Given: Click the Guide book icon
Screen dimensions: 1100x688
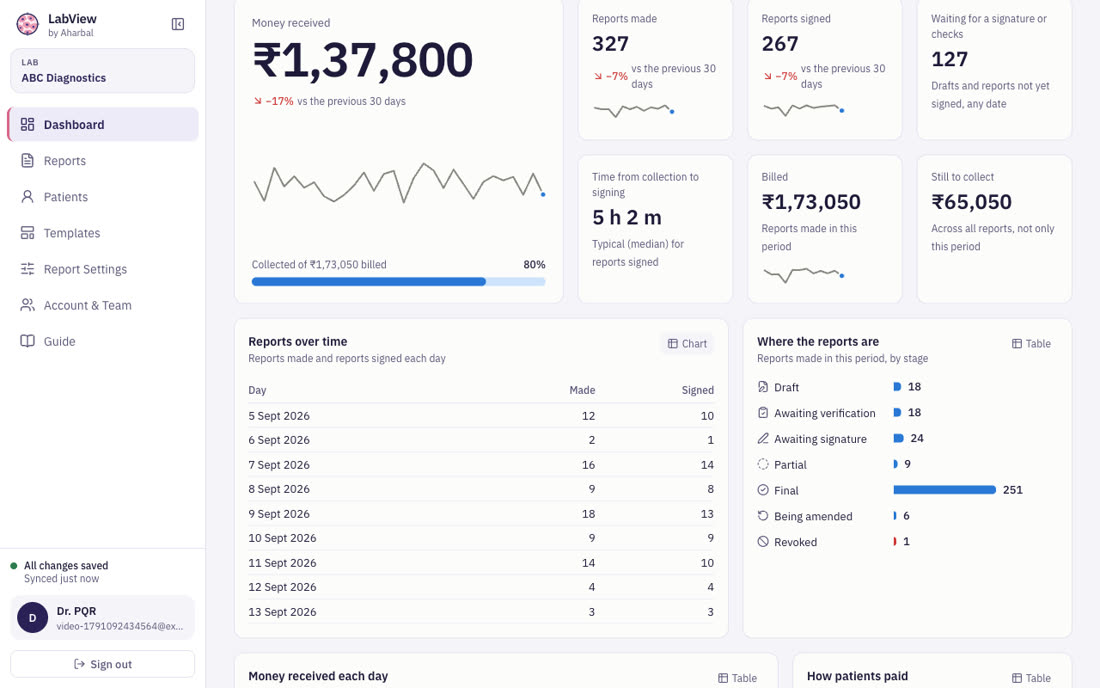Looking at the screenshot, I should 27,342.
